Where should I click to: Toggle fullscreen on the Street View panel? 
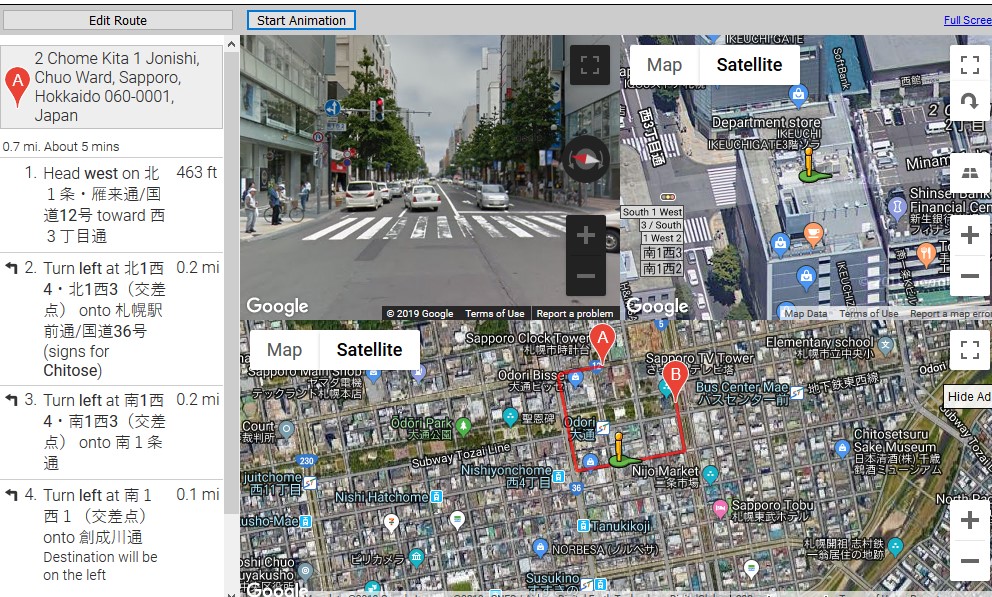(x=590, y=65)
